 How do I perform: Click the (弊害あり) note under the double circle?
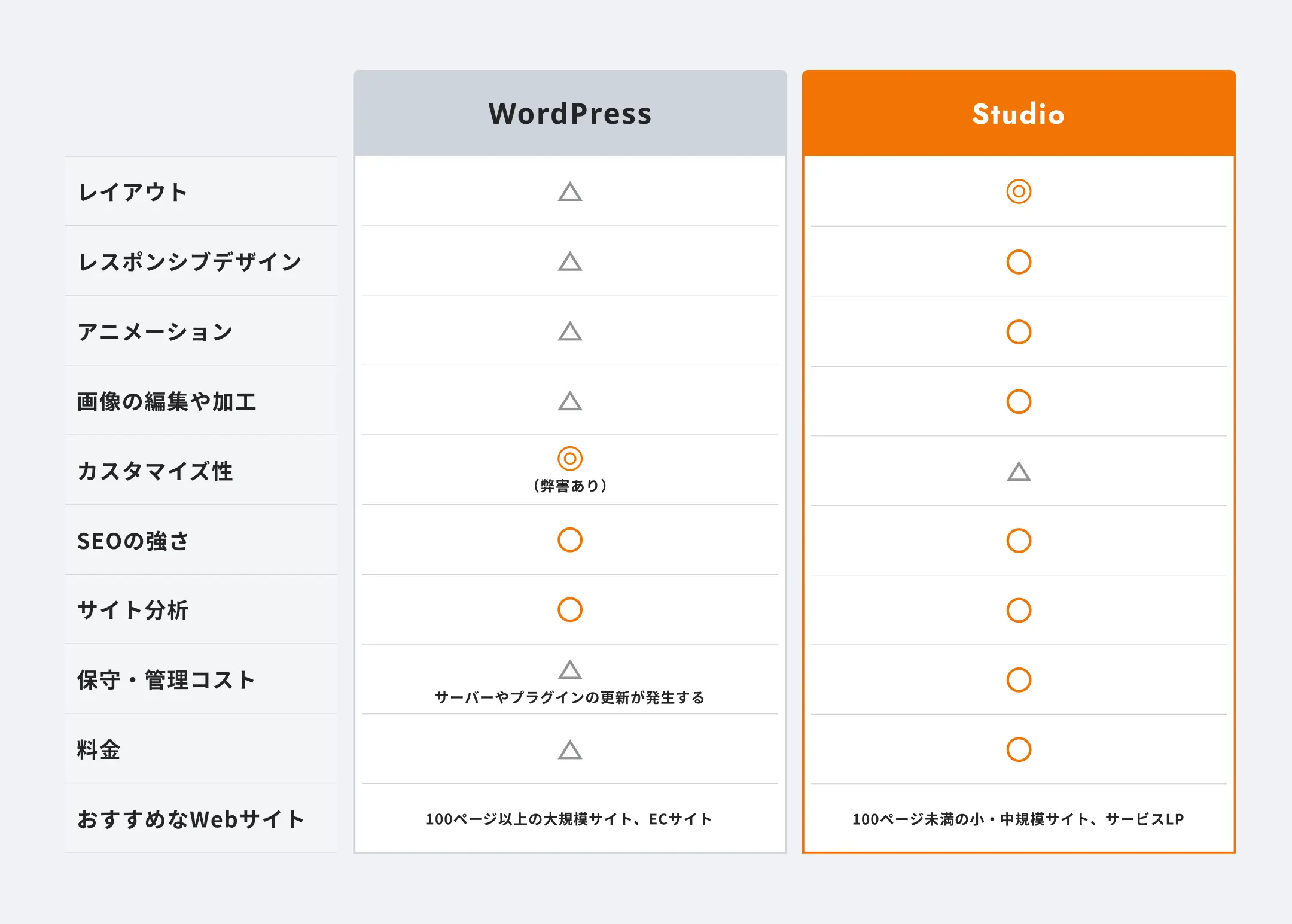569,486
